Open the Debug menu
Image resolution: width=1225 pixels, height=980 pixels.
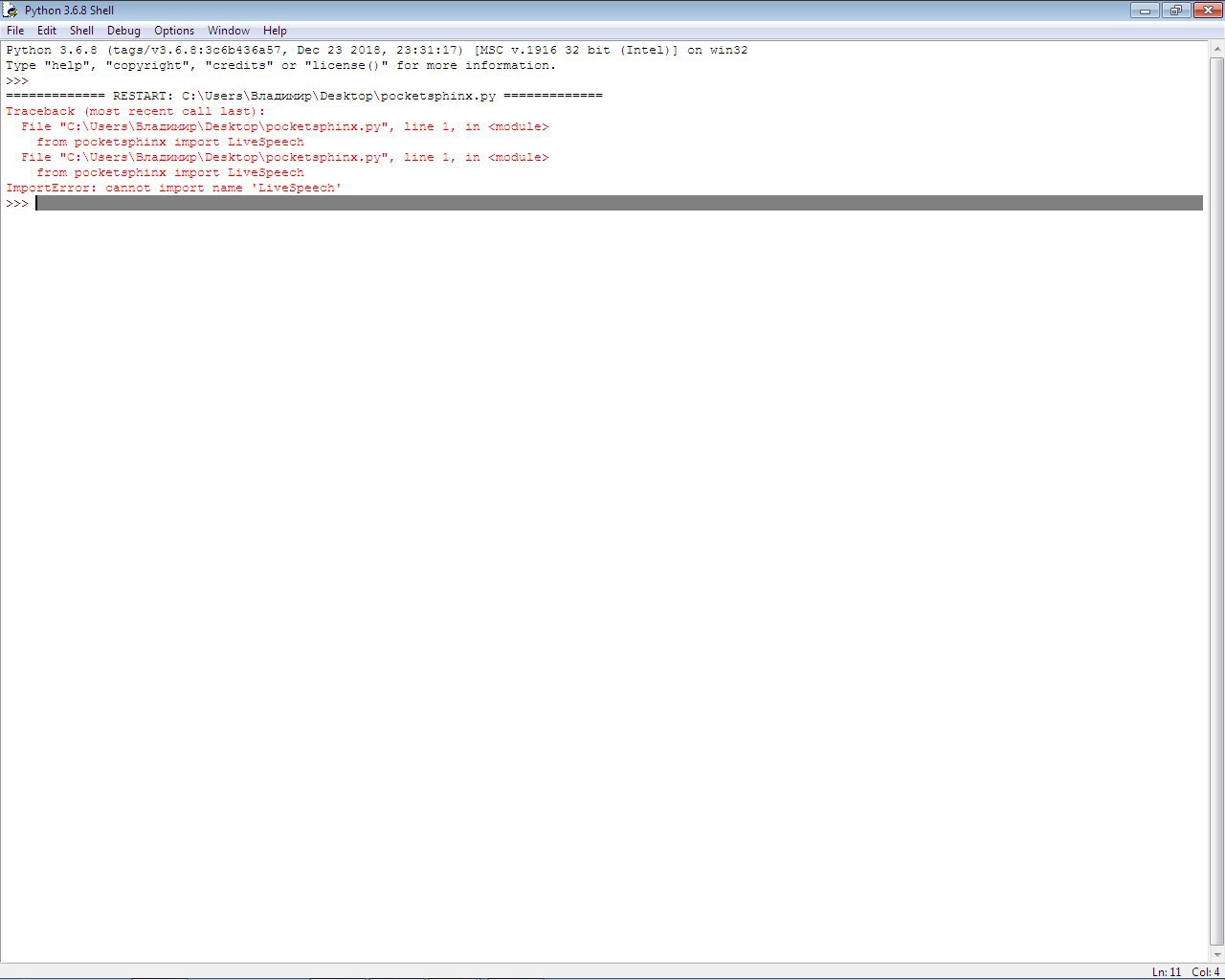pyautogui.click(x=123, y=31)
